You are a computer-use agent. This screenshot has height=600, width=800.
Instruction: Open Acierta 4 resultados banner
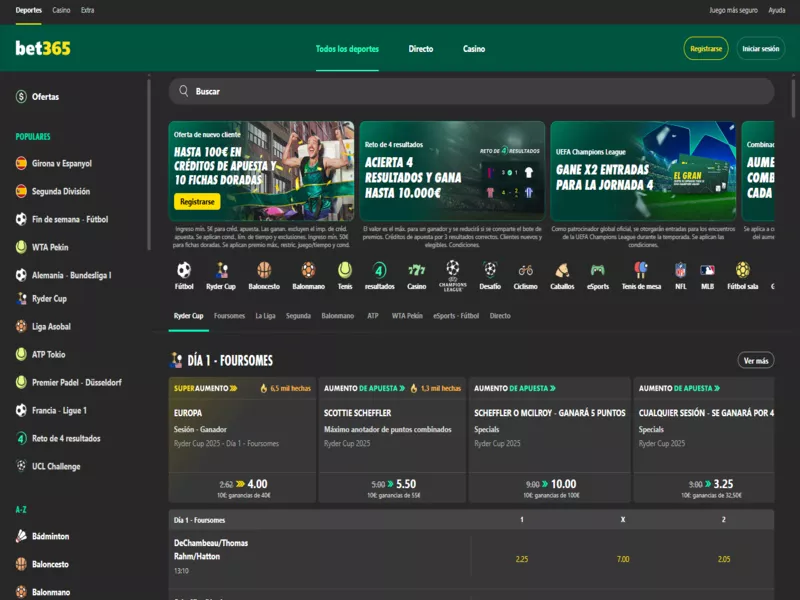click(452, 171)
